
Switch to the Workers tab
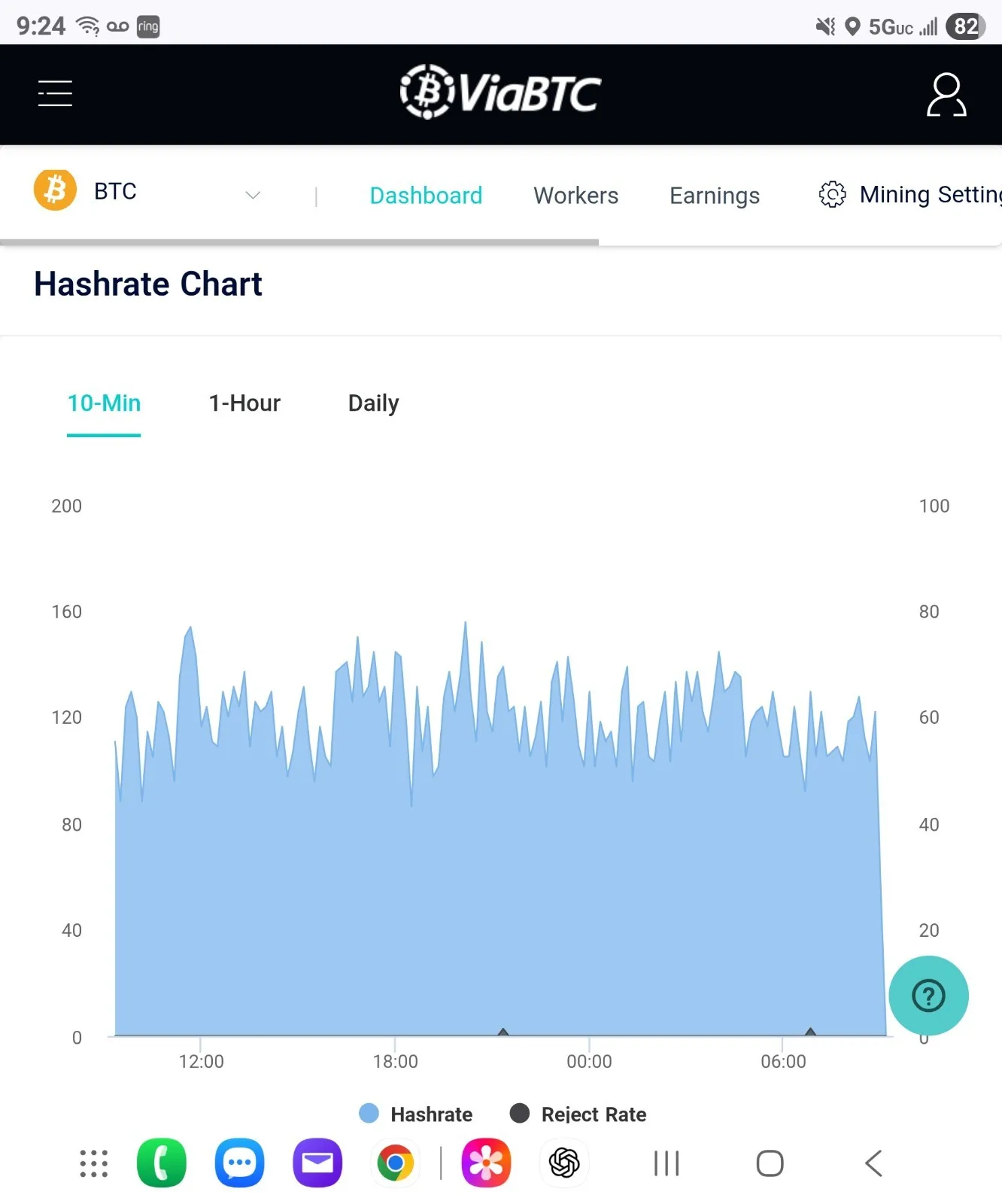(575, 196)
